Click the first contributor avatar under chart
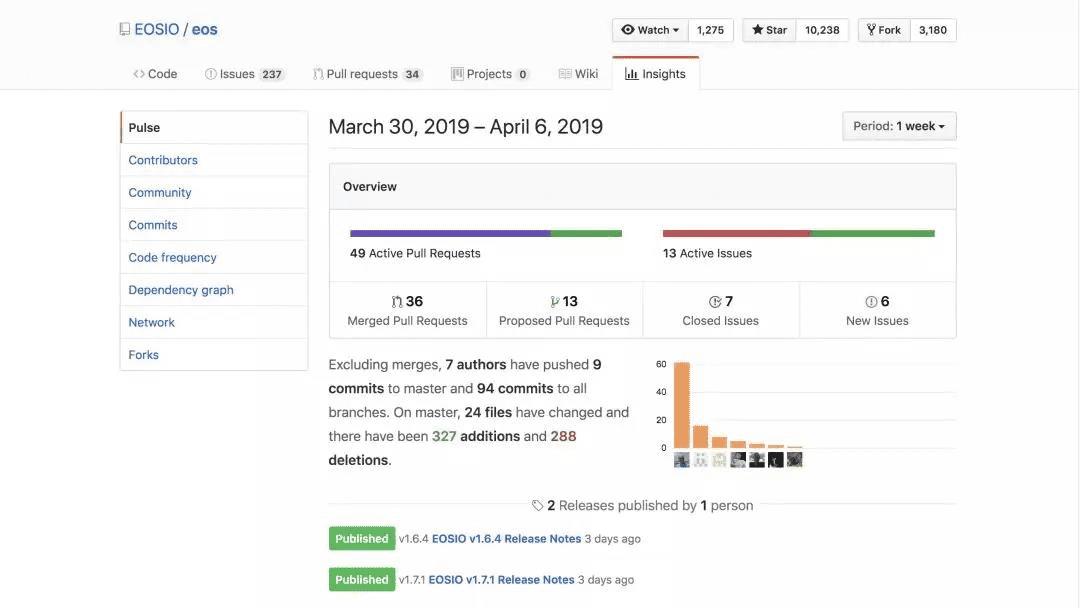 click(682, 460)
